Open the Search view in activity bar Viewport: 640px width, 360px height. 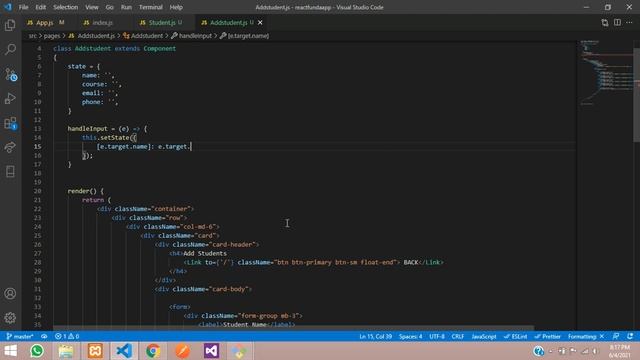pyautogui.click(x=10, y=49)
